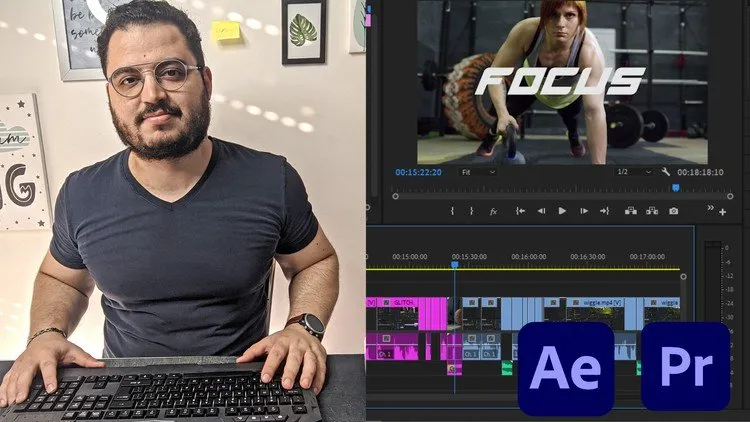The image size is (750, 422).
Task: Click the fx badge on wiggle.mp4 [V] clip
Action: (576, 302)
